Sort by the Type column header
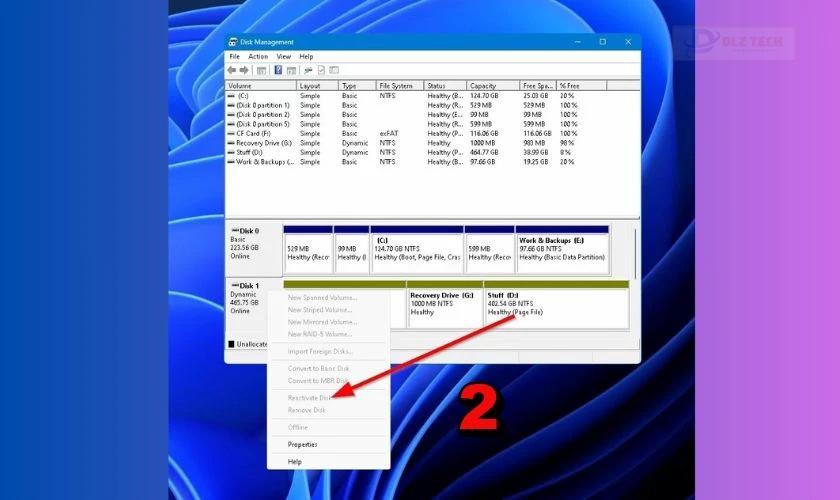The width and height of the screenshot is (840, 500). click(357, 86)
